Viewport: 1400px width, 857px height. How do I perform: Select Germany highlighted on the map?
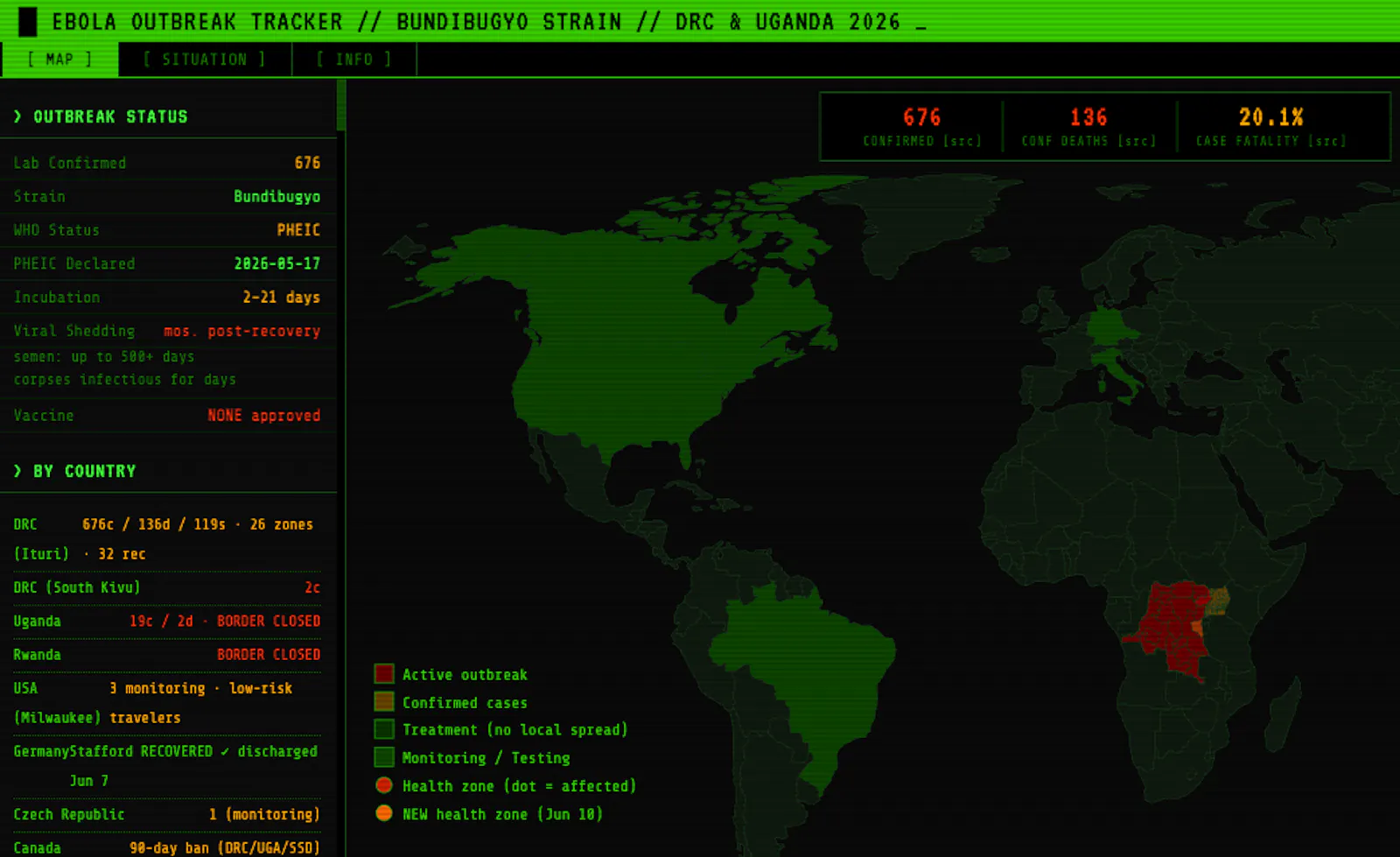click(x=1109, y=327)
